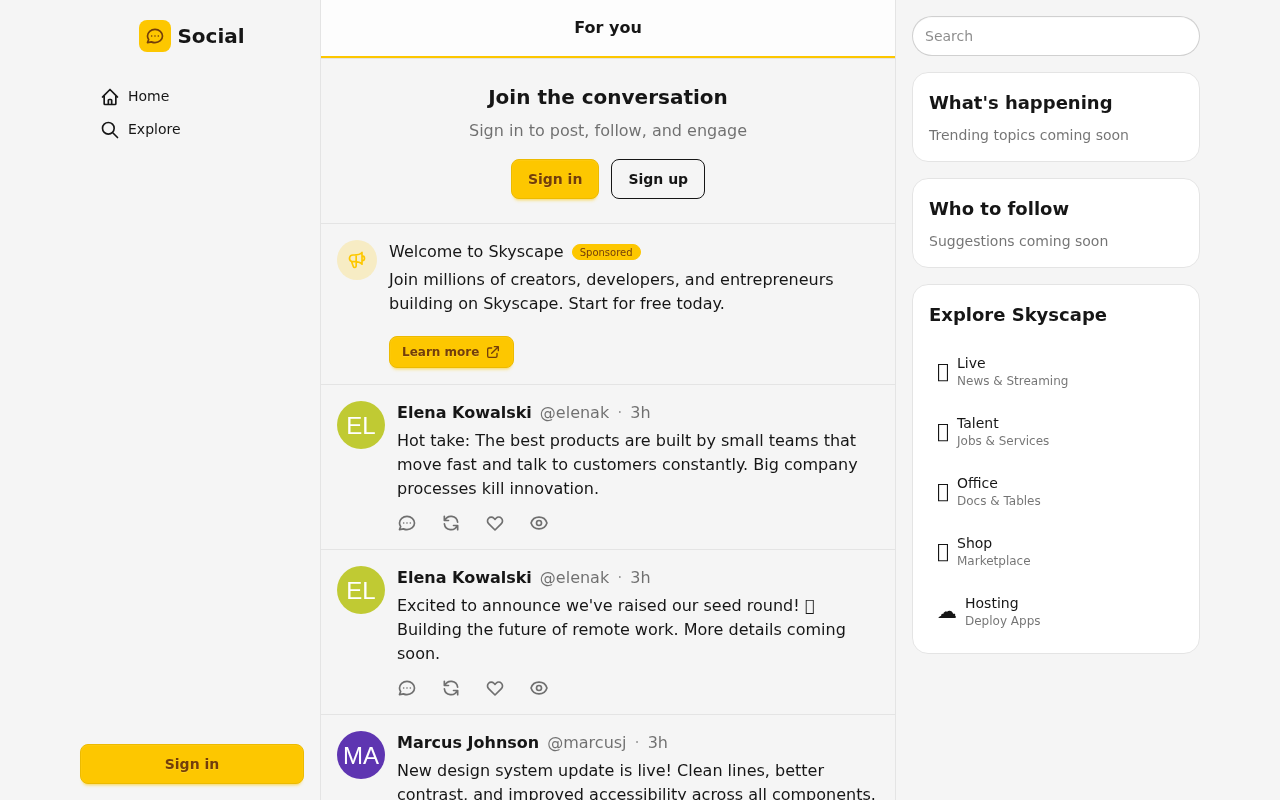Repost Elena's seed round announcement

pyautogui.click(x=451, y=688)
